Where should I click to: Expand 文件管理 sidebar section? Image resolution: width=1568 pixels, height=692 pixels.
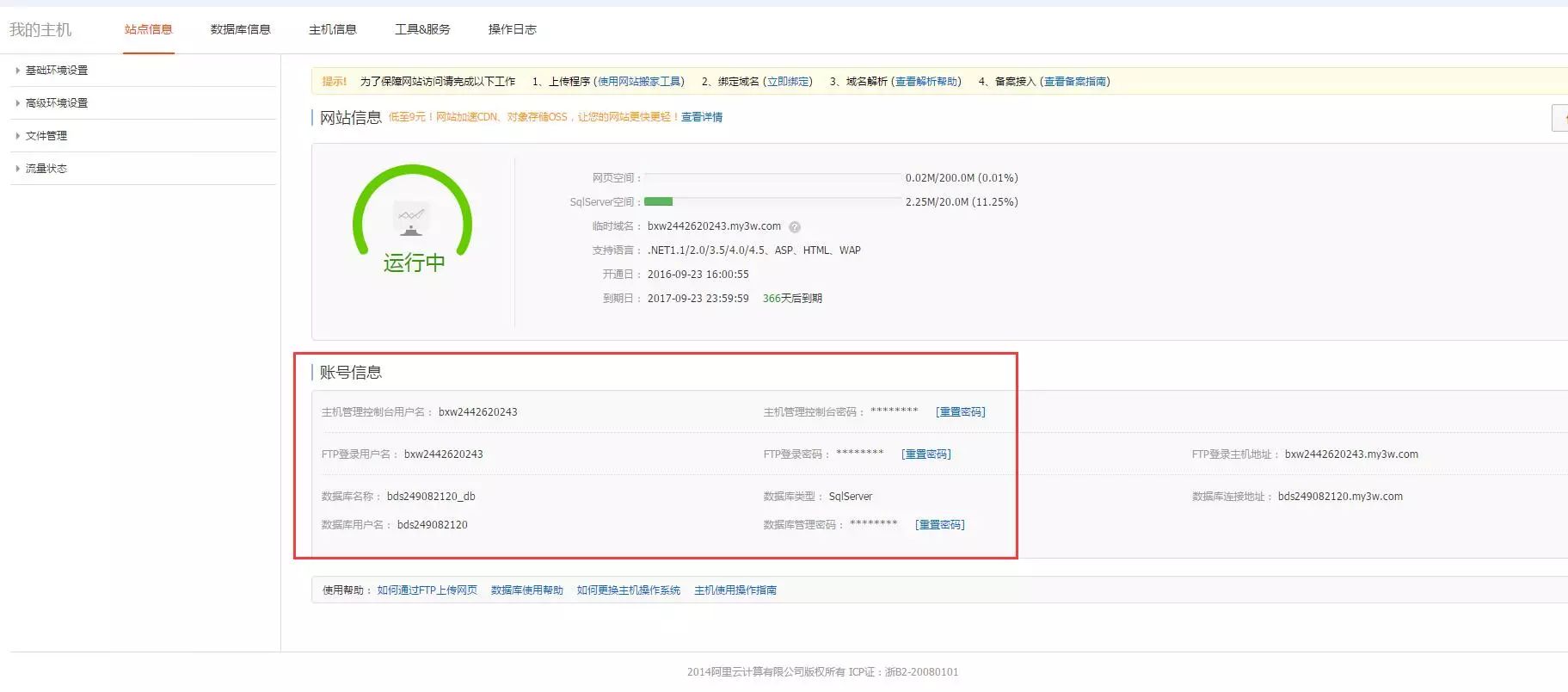click(42, 136)
